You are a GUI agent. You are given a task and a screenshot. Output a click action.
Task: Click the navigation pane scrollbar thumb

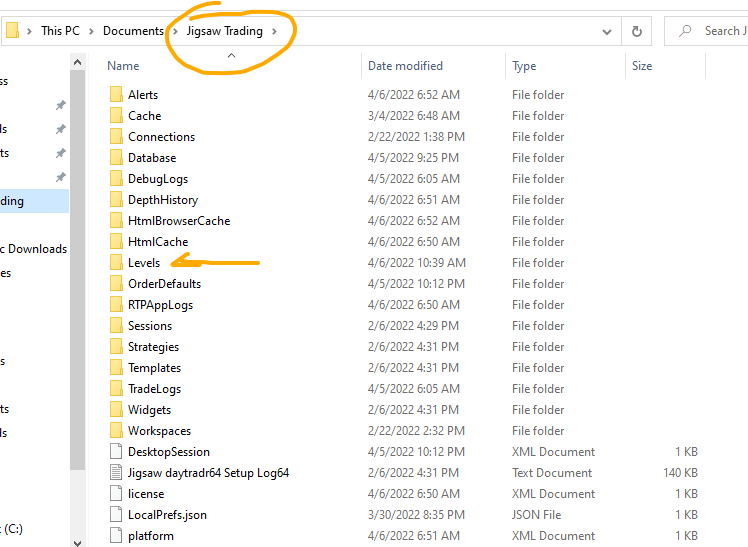77,269
